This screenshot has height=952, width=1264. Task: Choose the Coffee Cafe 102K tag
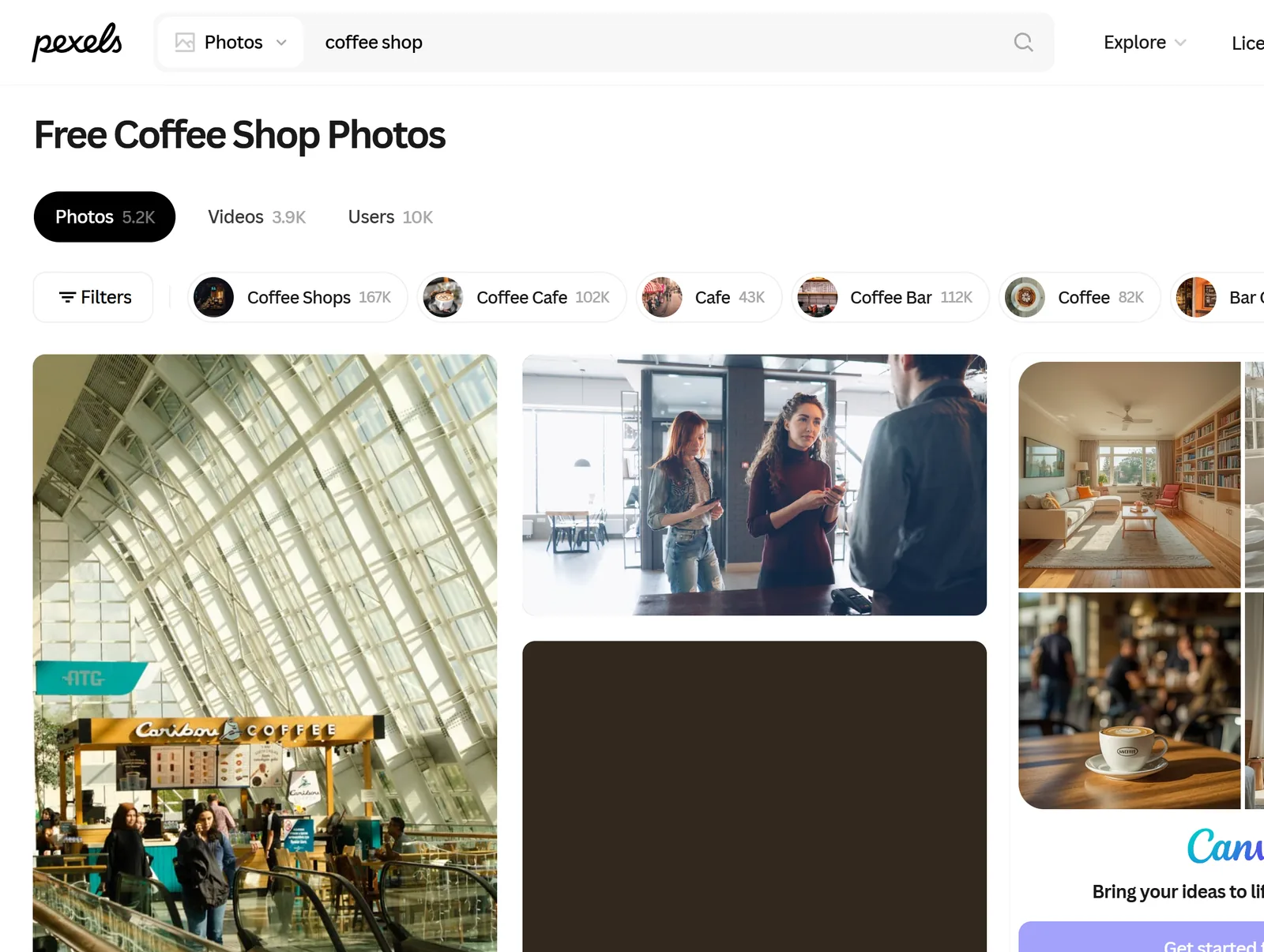(521, 297)
